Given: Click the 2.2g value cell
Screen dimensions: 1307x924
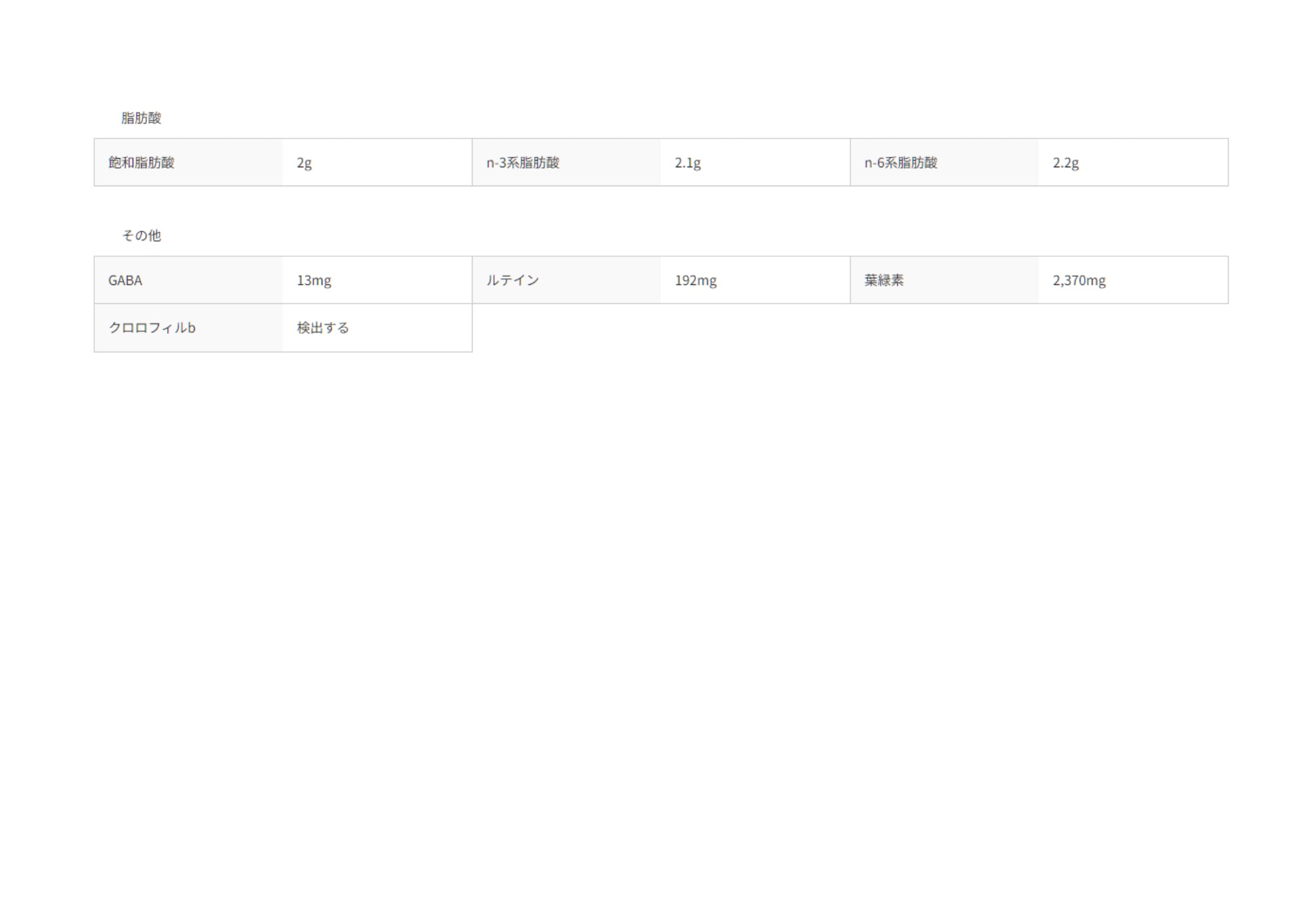Looking at the screenshot, I should [1065, 163].
